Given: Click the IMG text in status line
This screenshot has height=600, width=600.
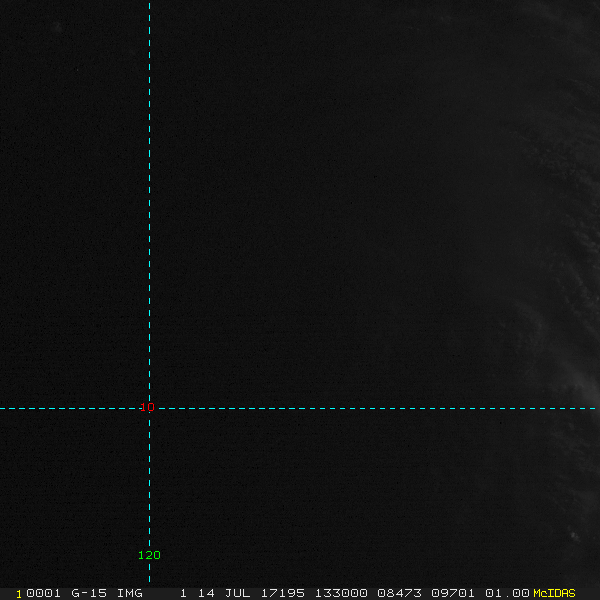Looking at the screenshot, I should coord(129,593).
